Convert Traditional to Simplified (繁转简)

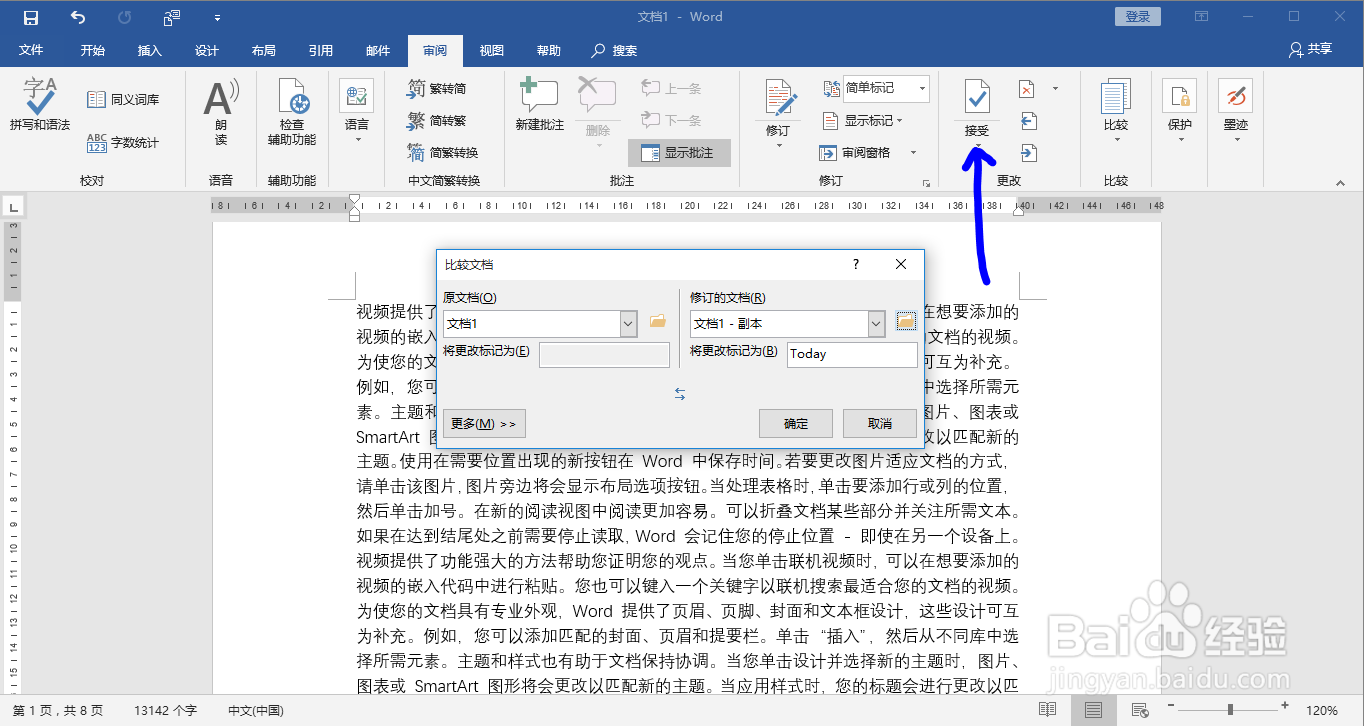pyautogui.click(x=437, y=89)
